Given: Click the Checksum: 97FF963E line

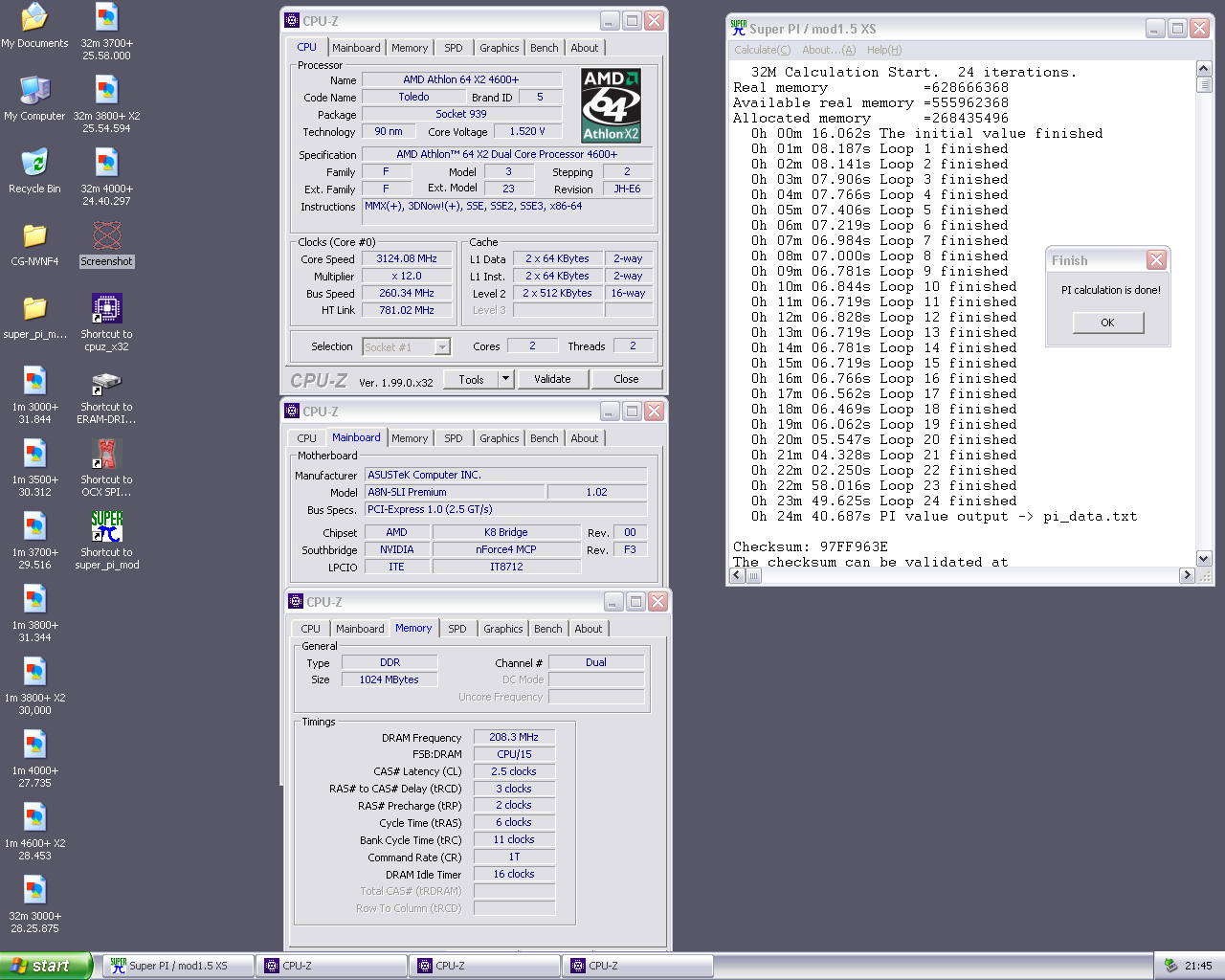Looking at the screenshot, I should point(811,546).
